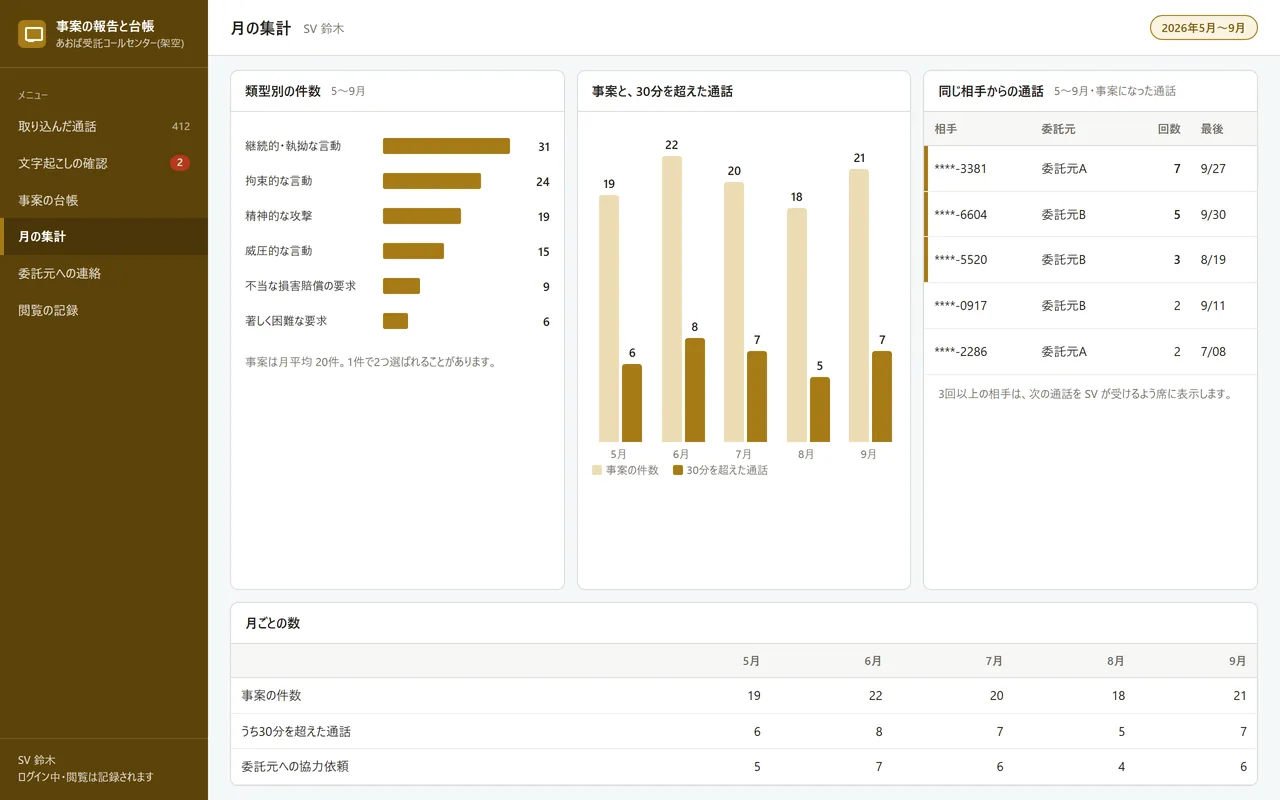Click the 拘束的な言動 label
This screenshot has width=1280, height=800.
tap(279, 181)
